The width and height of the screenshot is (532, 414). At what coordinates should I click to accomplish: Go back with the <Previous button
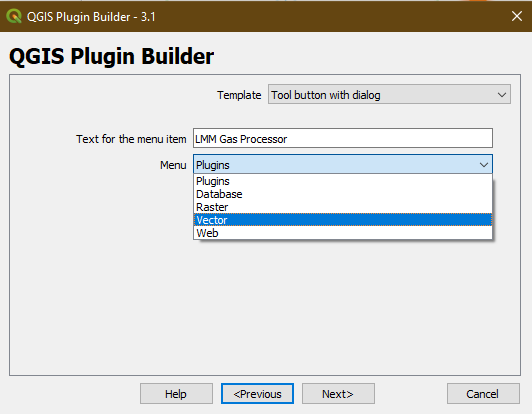pyautogui.click(x=257, y=394)
